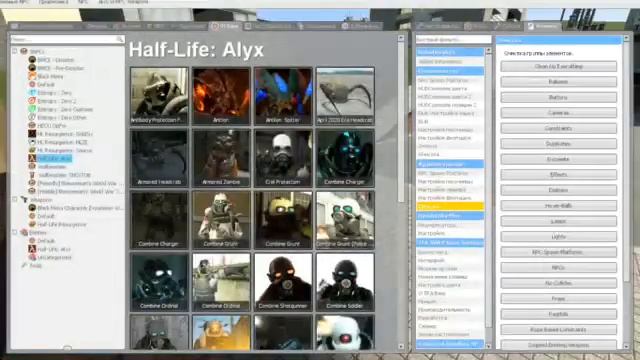Spawn the Civil Protection NPC

tap(283, 158)
